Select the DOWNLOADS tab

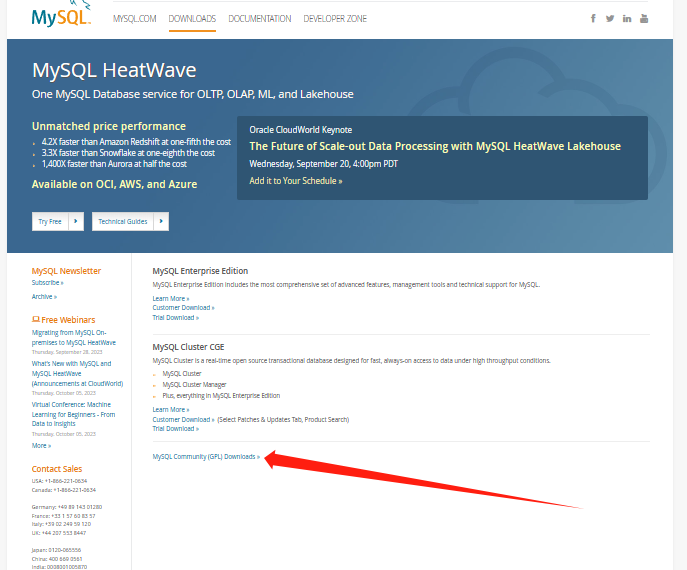[192, 19]
